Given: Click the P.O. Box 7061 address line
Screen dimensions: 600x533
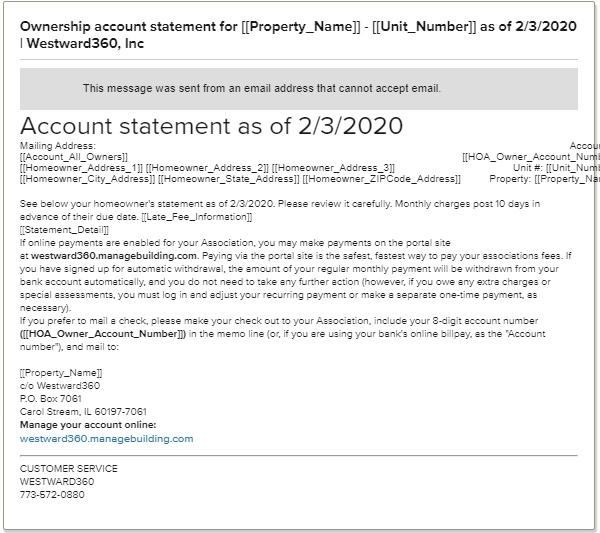Looking at the screenshot, I should point(51,399).
